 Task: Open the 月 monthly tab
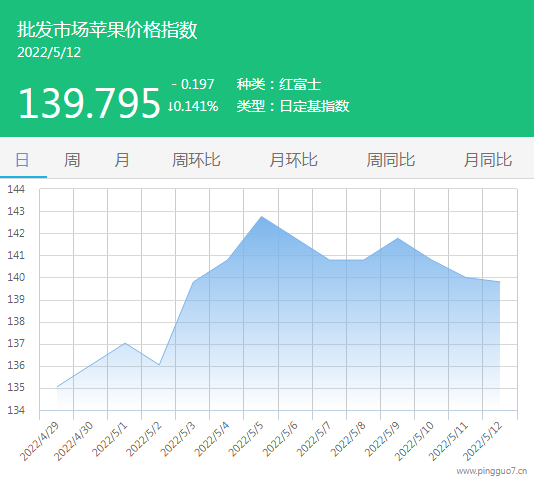click(x=122, y=160)
